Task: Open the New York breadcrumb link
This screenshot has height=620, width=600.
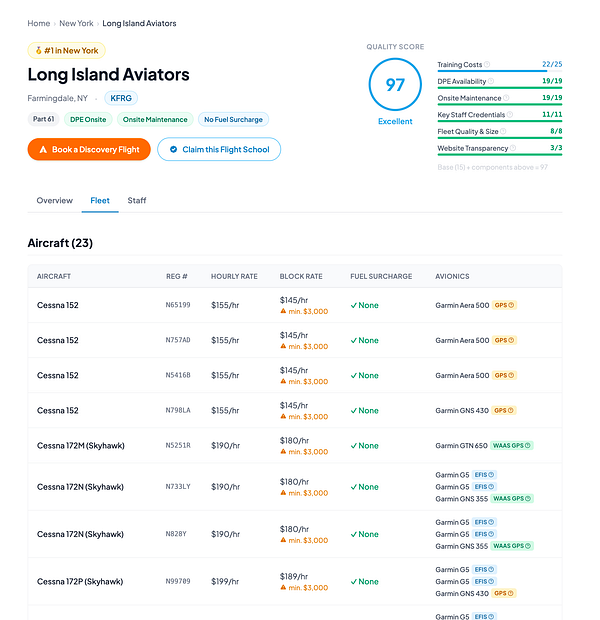Action: click(x=76, y=23)
